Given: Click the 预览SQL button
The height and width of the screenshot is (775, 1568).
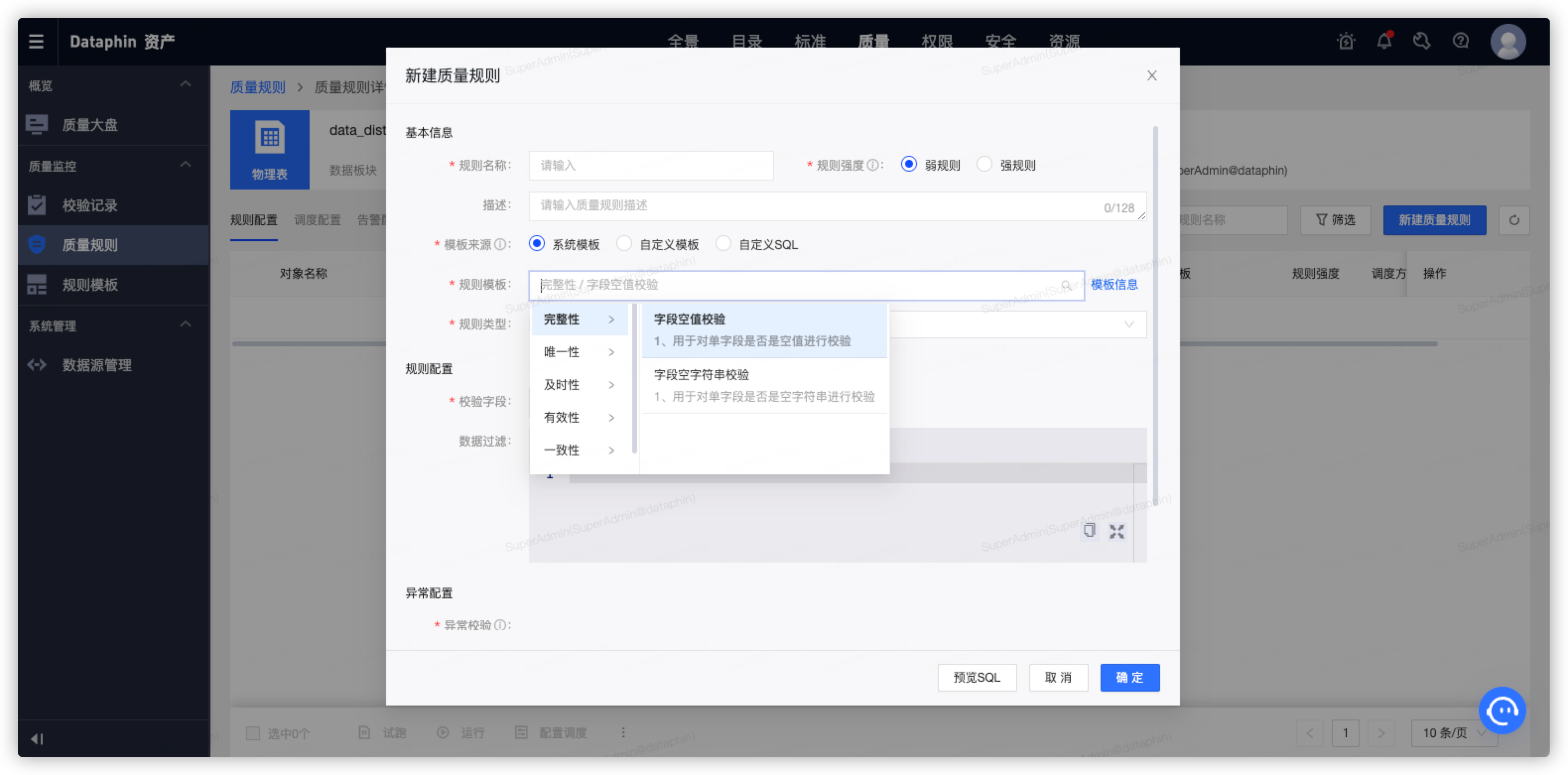Looking at the screenshot, I should (x=977, y=678).
